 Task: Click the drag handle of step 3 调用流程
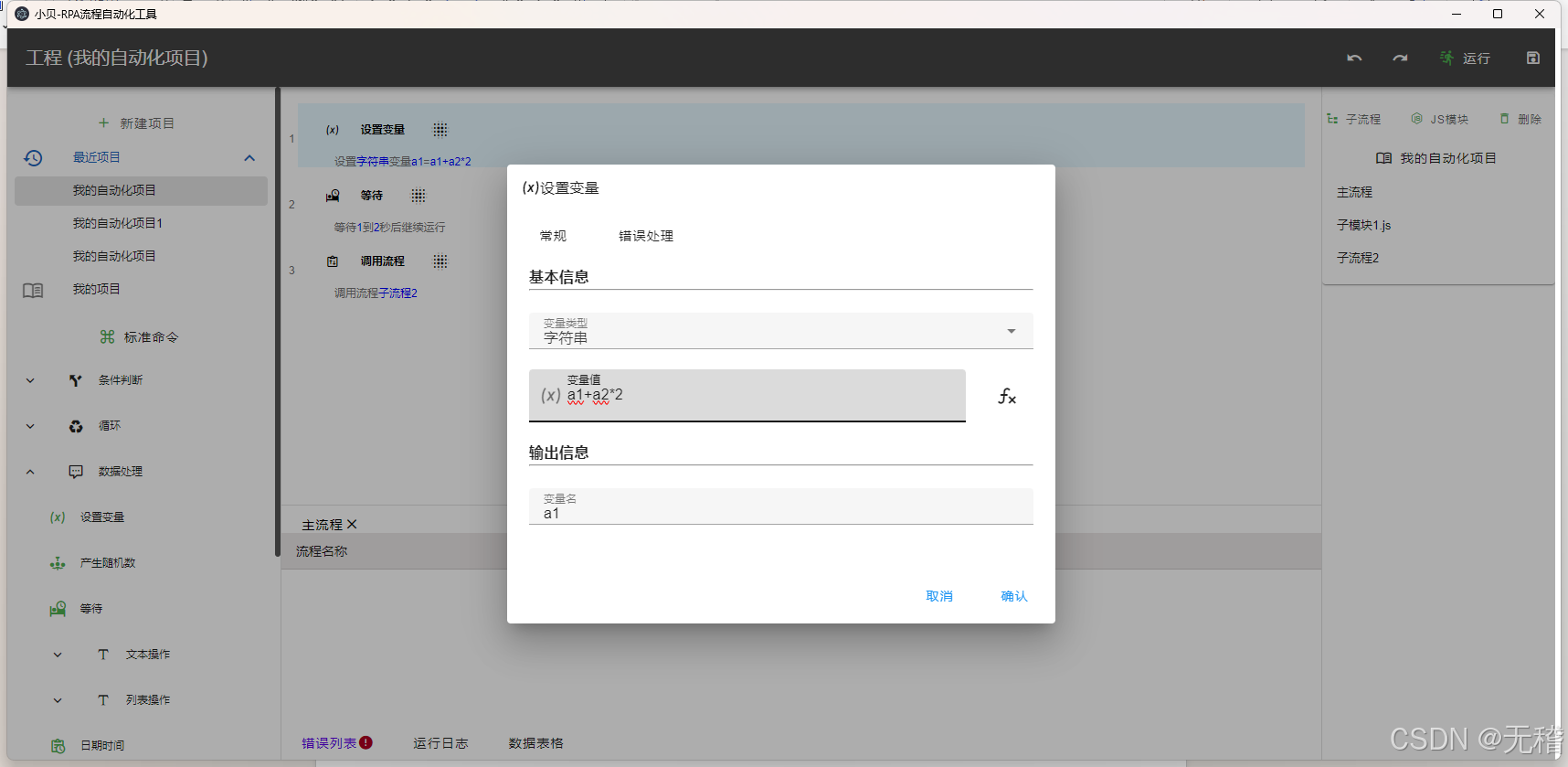tap(440, 261)
